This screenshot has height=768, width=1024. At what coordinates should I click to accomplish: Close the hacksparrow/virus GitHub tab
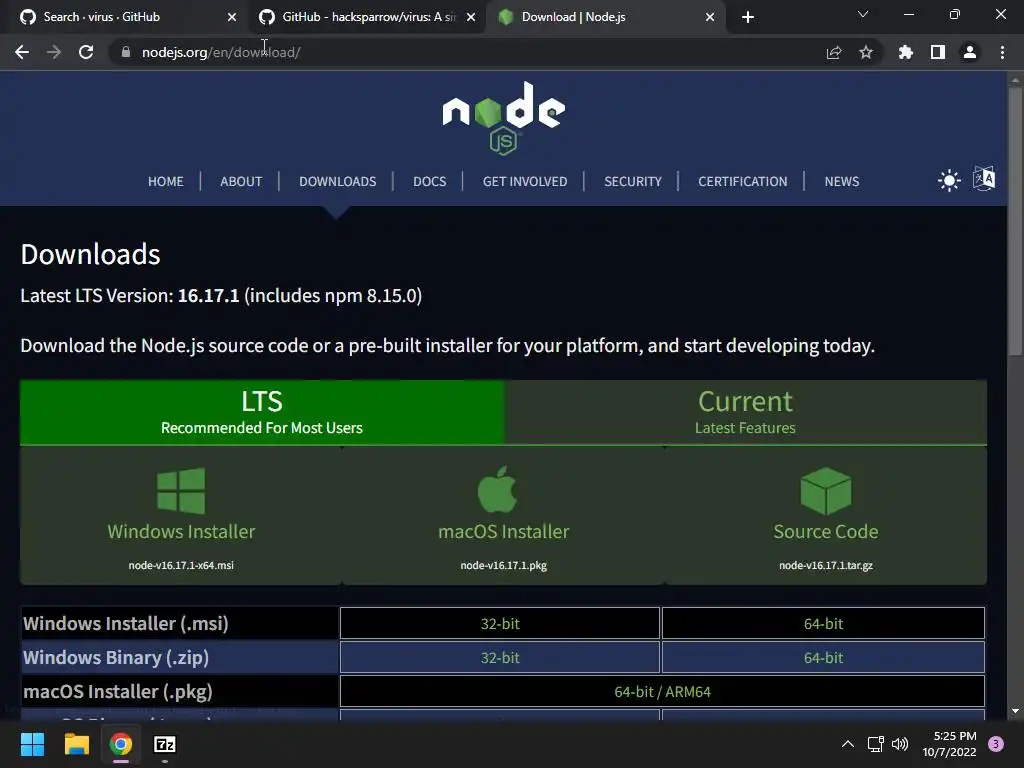pyautogui.click(x=471, y=17)
